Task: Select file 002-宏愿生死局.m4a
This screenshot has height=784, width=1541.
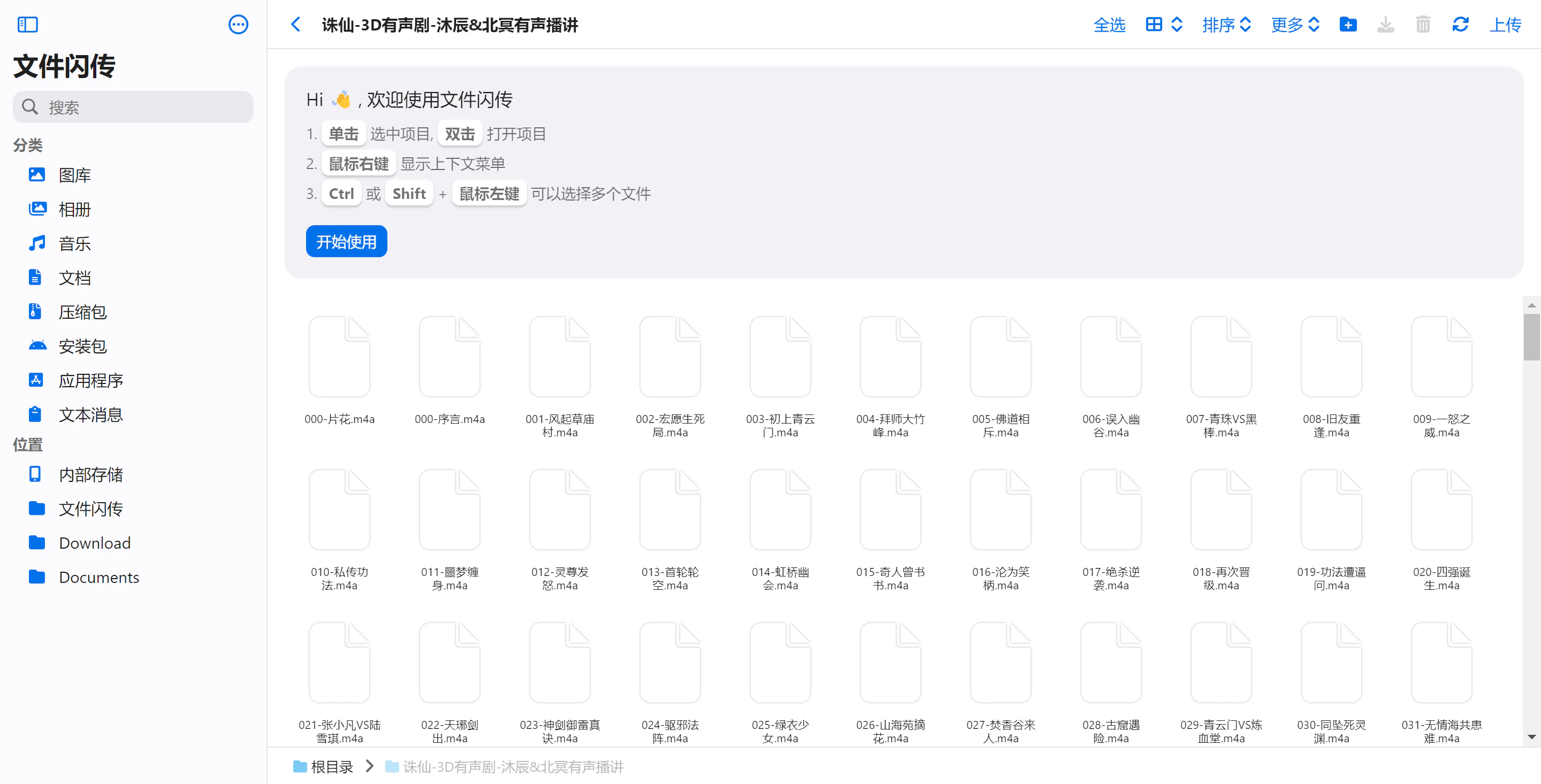Action: (670, 376)
